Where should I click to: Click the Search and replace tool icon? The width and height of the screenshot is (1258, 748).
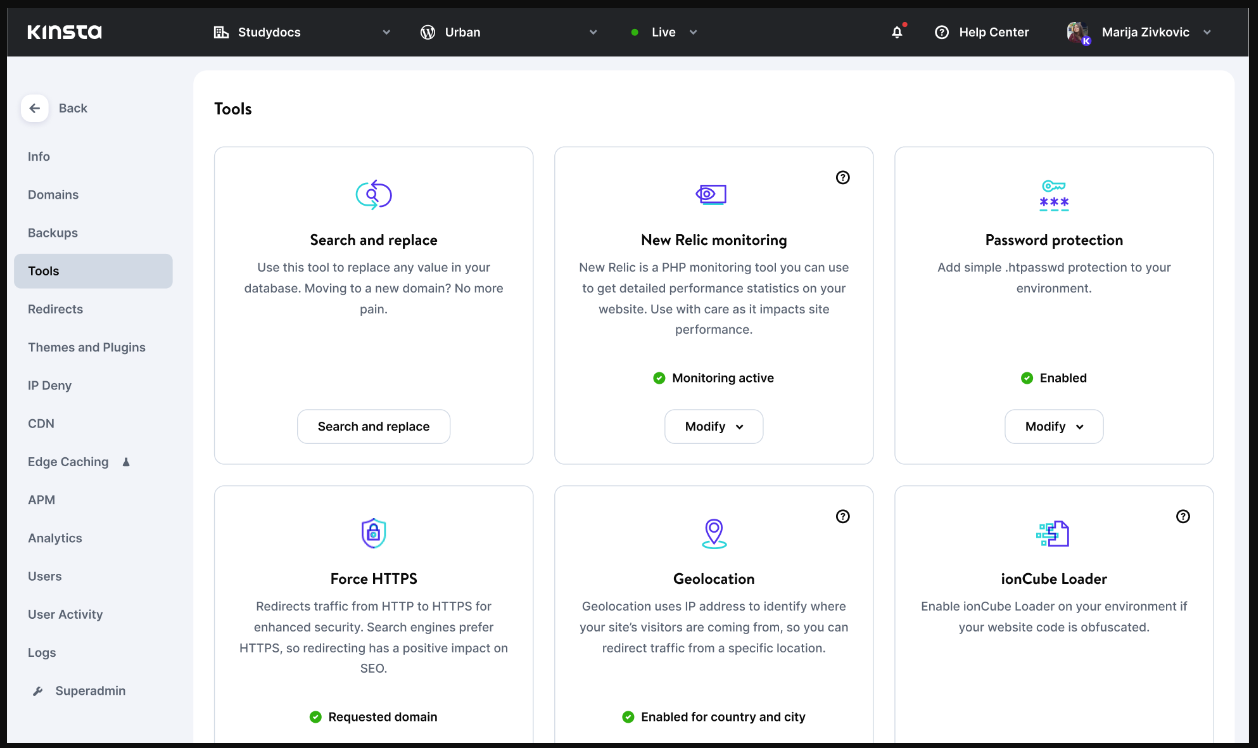click(373, 194)
